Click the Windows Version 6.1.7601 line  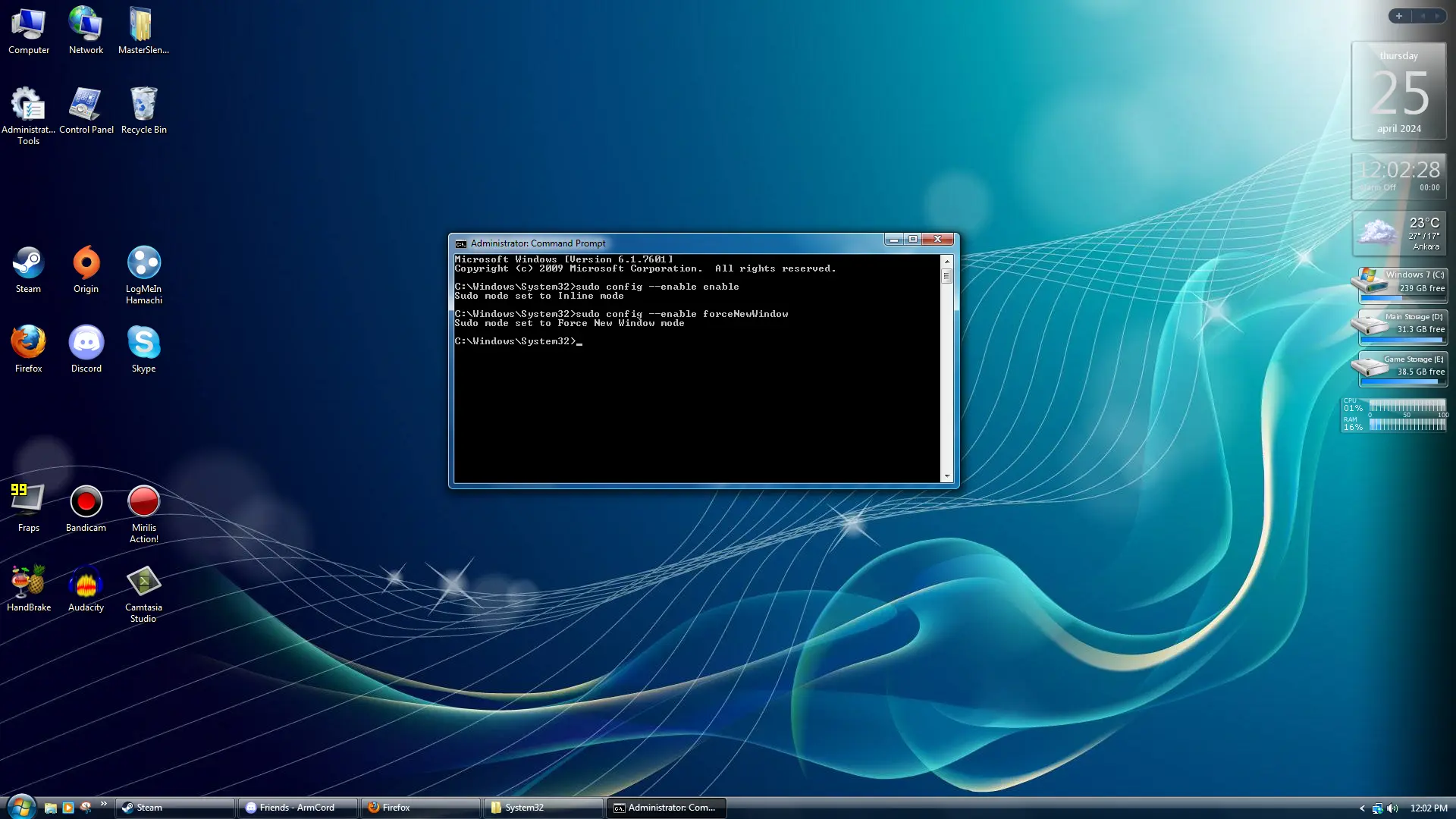click(563, 259)
